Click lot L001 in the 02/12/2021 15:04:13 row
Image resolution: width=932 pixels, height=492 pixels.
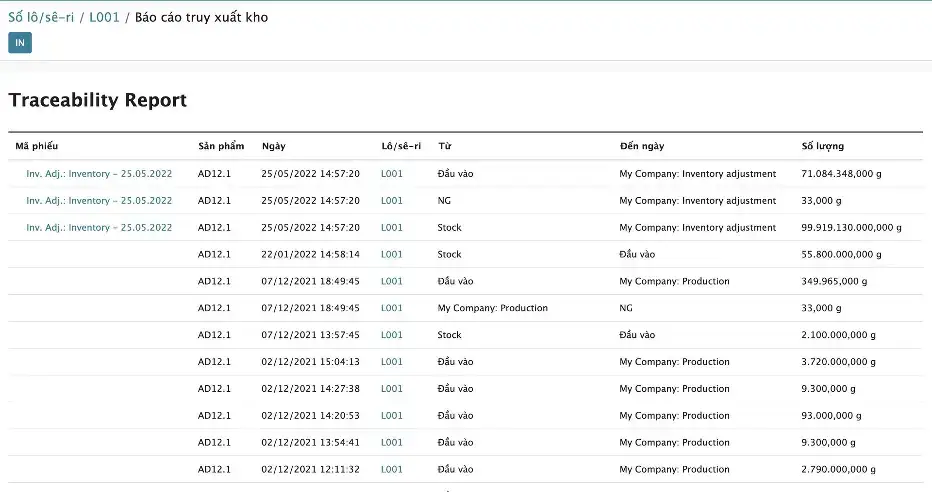pos(391,362)
